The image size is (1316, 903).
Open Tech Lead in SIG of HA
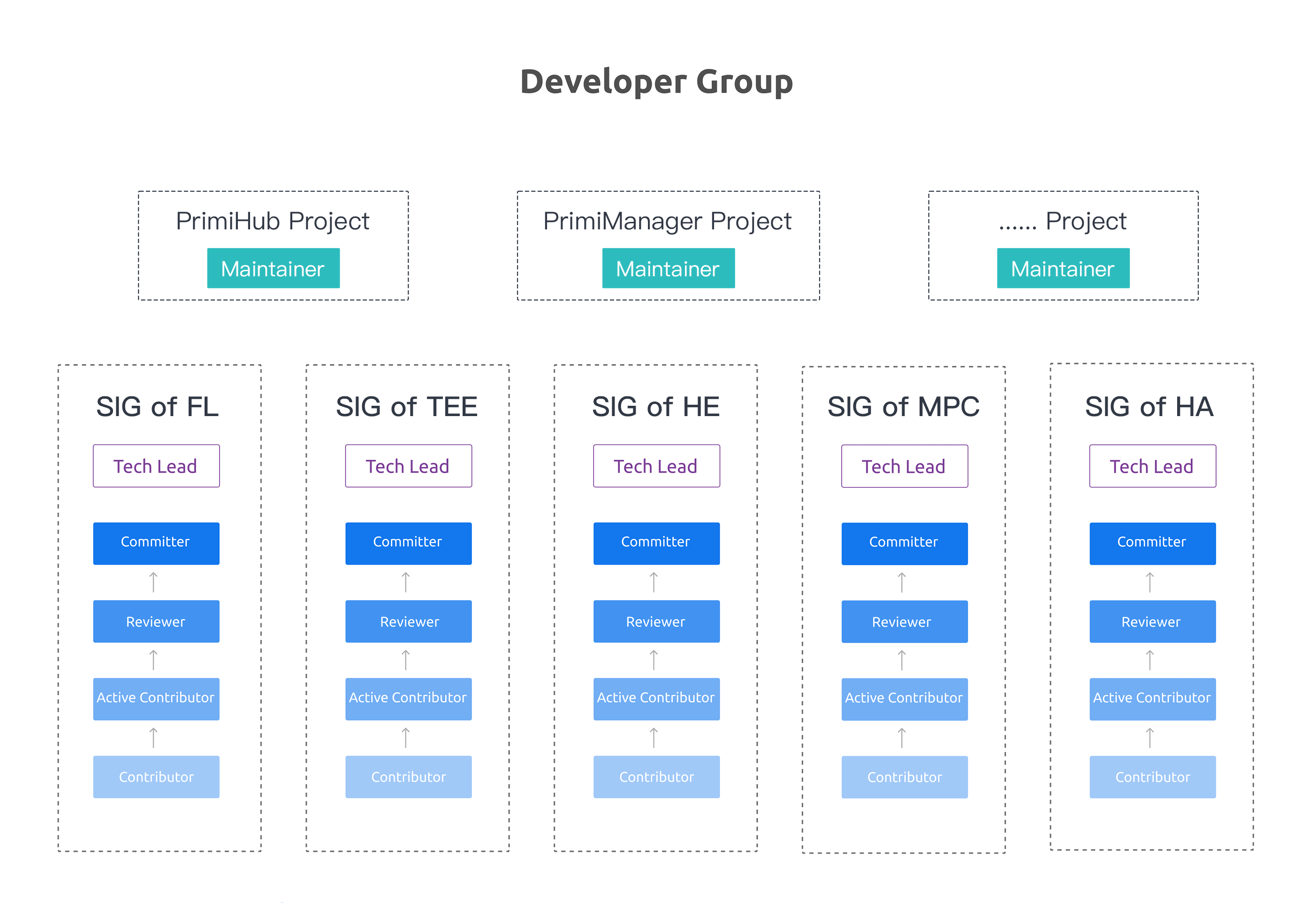pyautogui.click(x=1152, y=466)
